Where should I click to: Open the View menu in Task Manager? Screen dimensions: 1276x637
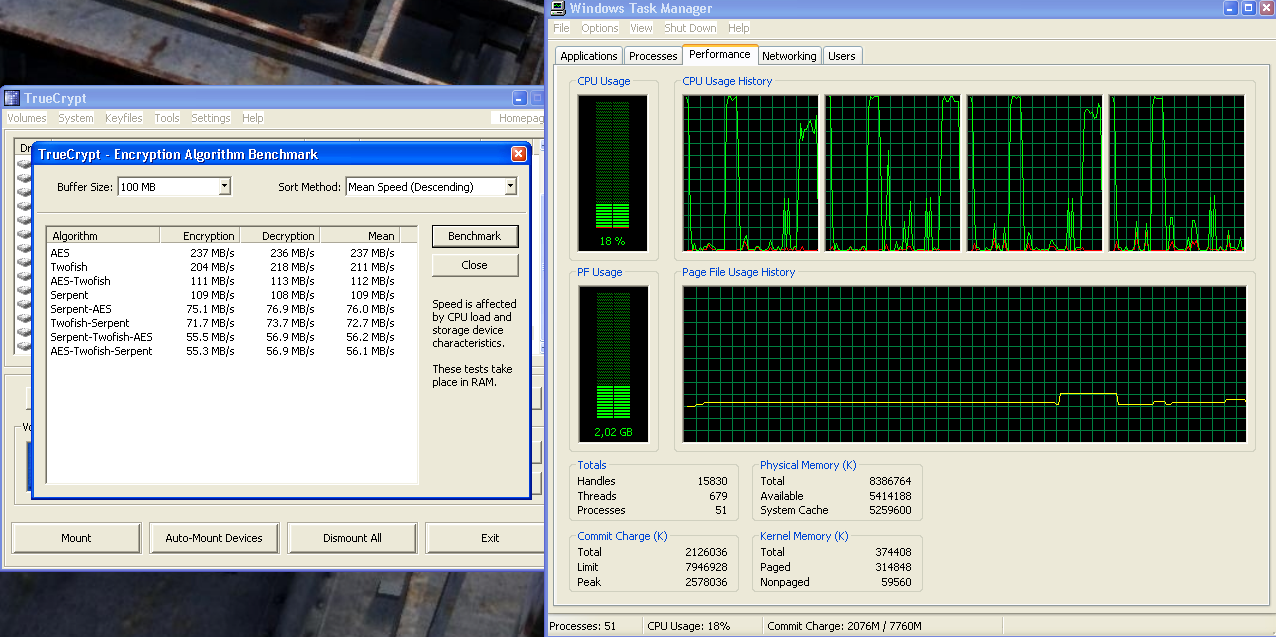(641, 28)
